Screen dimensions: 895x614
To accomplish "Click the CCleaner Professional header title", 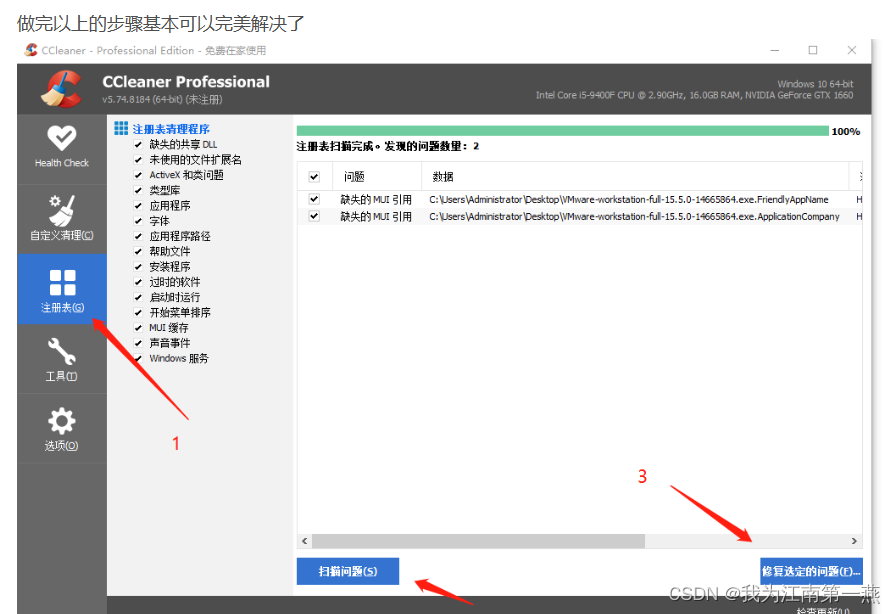I will click(x=186, y=82).
